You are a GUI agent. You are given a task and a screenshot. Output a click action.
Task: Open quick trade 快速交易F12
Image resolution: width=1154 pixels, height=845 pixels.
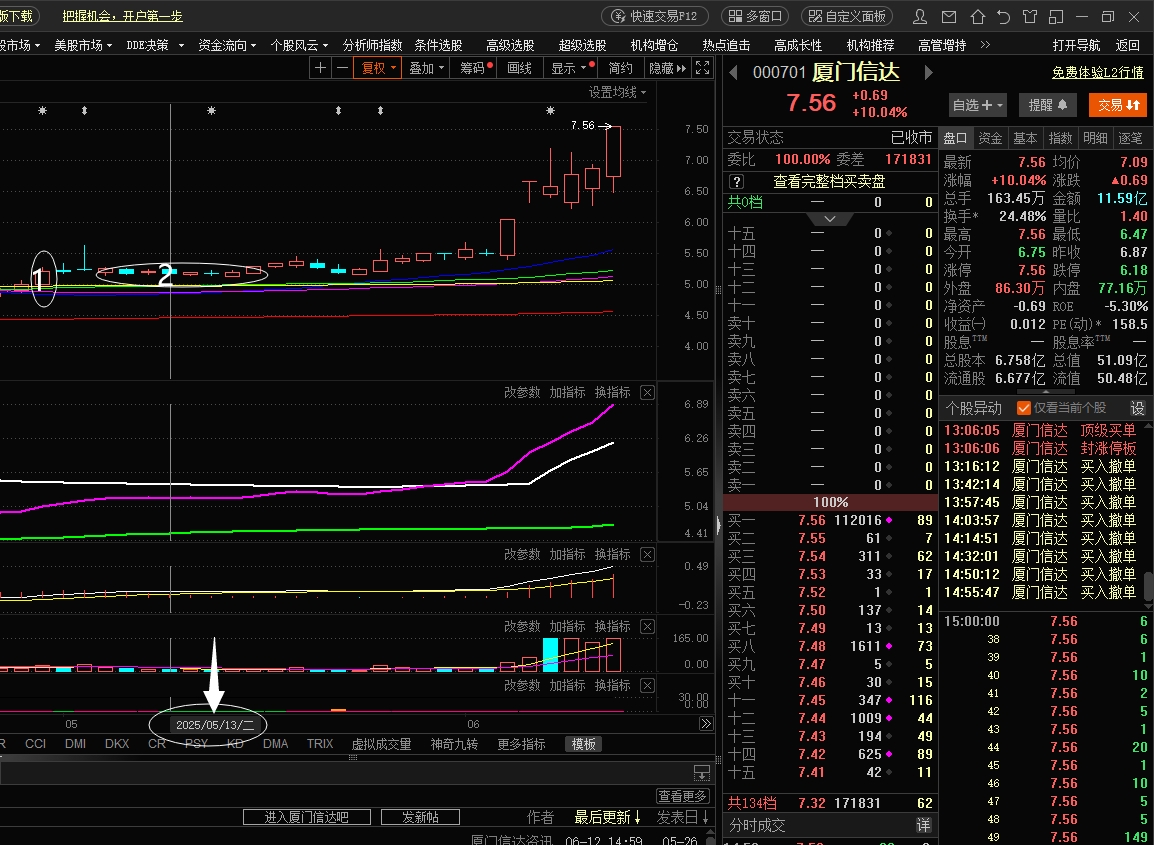tap(655, 16)
